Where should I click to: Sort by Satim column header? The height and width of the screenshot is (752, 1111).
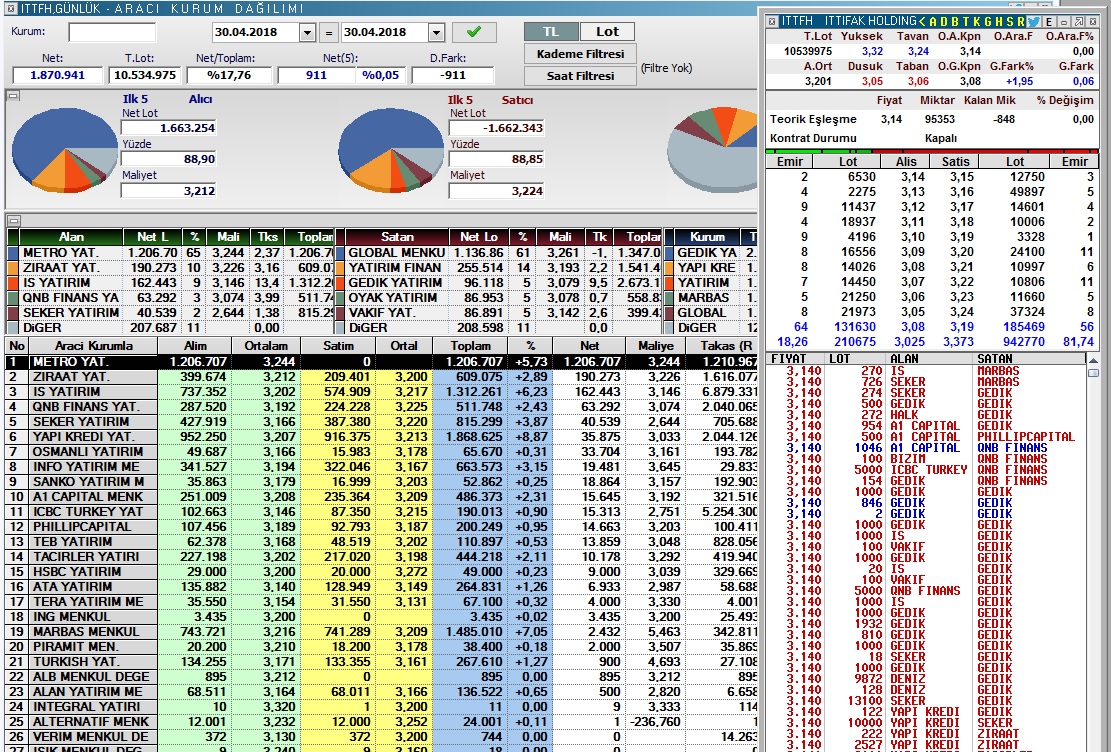tap(338, 346)
